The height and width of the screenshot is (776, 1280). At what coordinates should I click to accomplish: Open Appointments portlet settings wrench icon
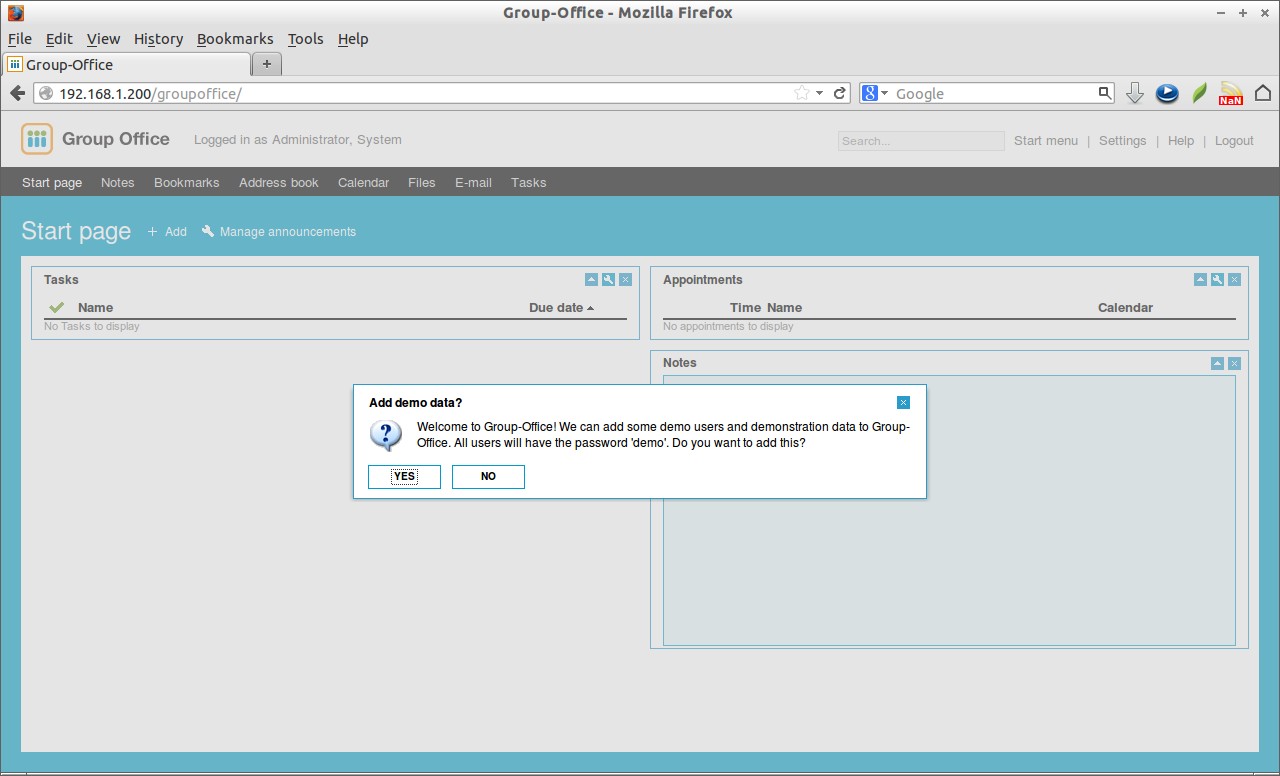(1217, 280)
